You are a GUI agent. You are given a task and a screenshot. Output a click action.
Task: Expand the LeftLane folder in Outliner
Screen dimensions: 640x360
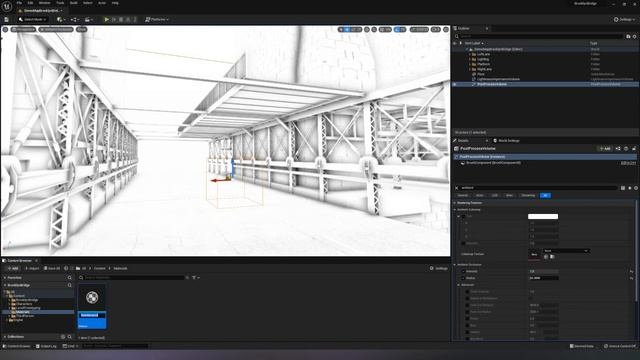470,54
